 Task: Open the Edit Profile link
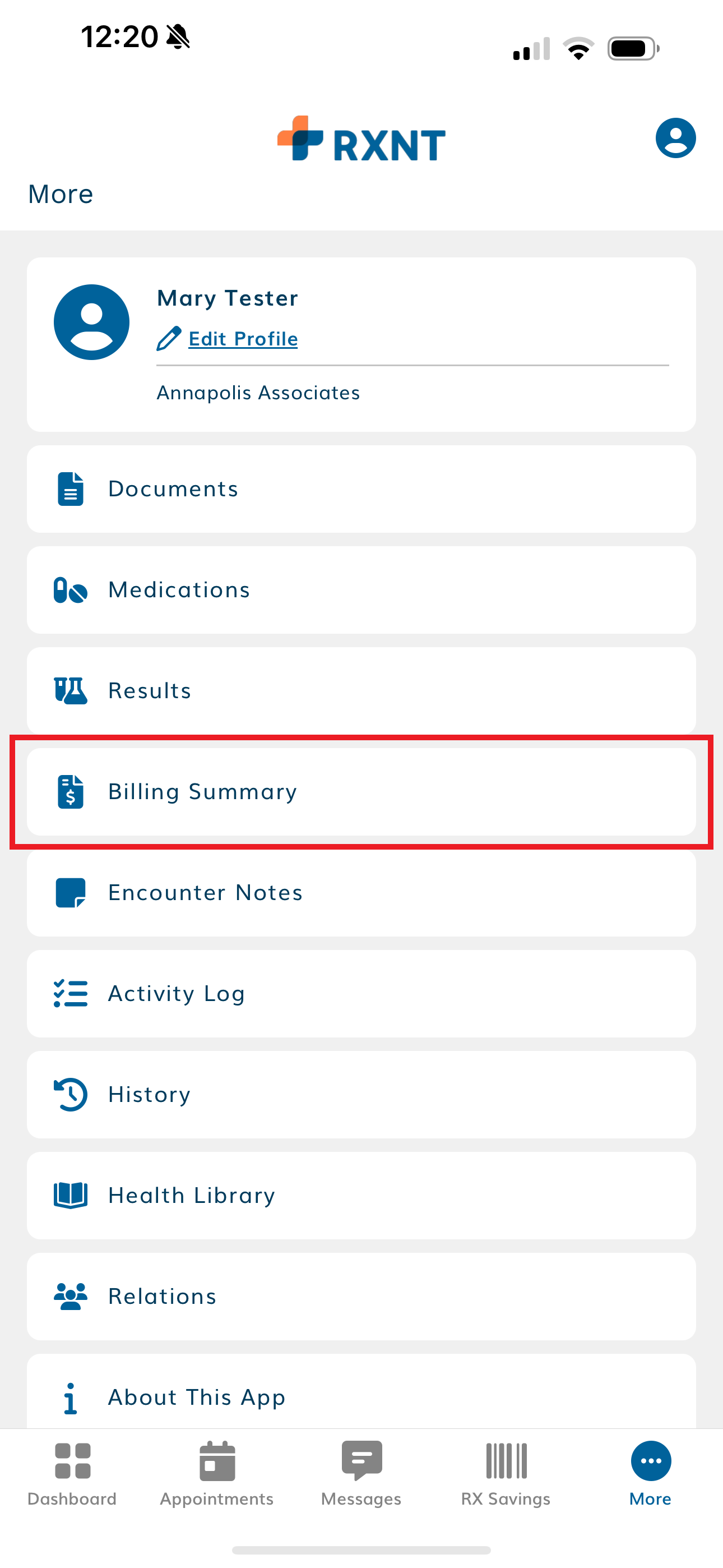[243, 338]
